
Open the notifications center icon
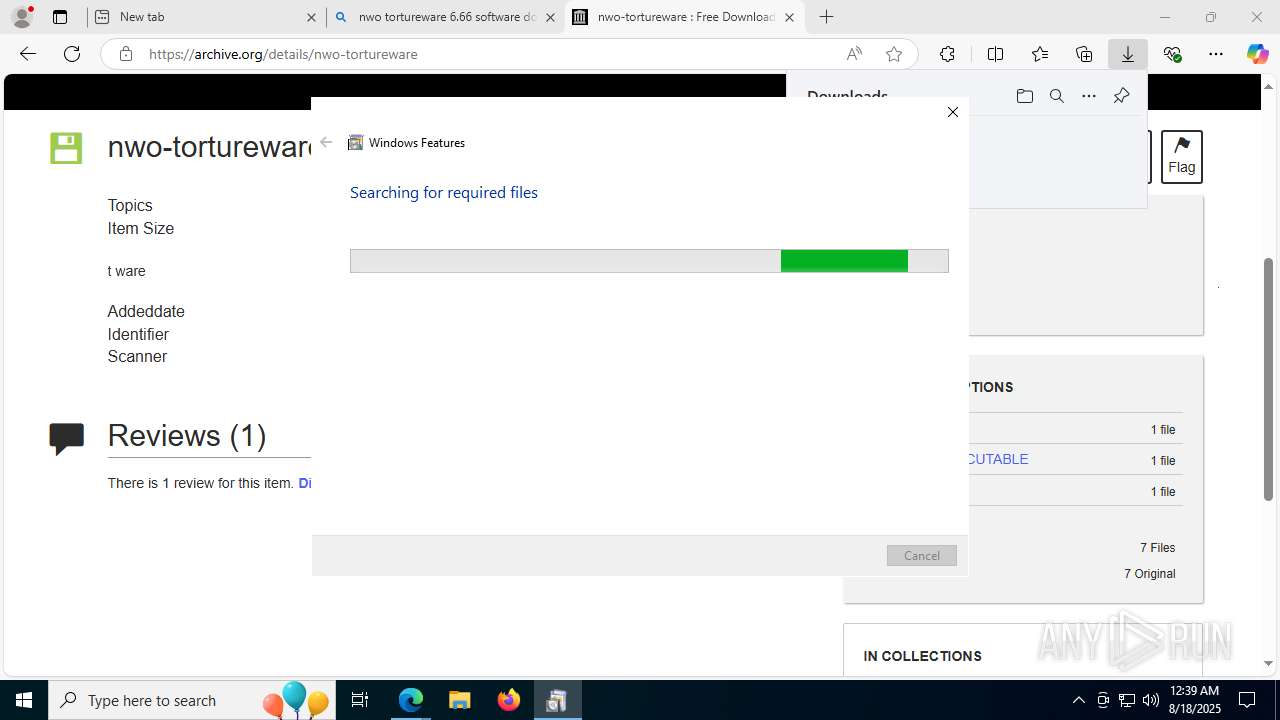1247,700
